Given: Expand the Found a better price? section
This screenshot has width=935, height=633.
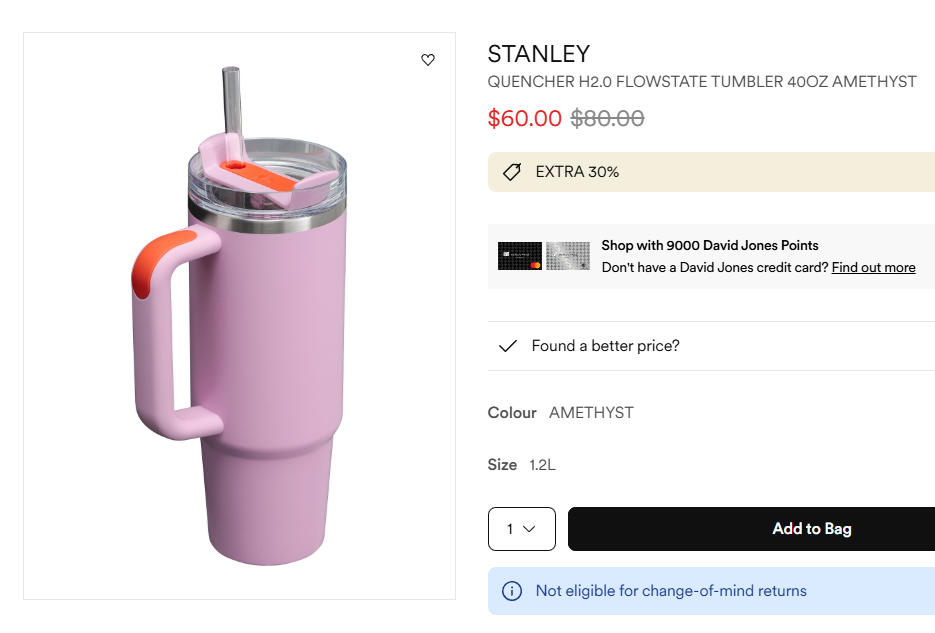Looking at the screenshot, I should (605, 346).
